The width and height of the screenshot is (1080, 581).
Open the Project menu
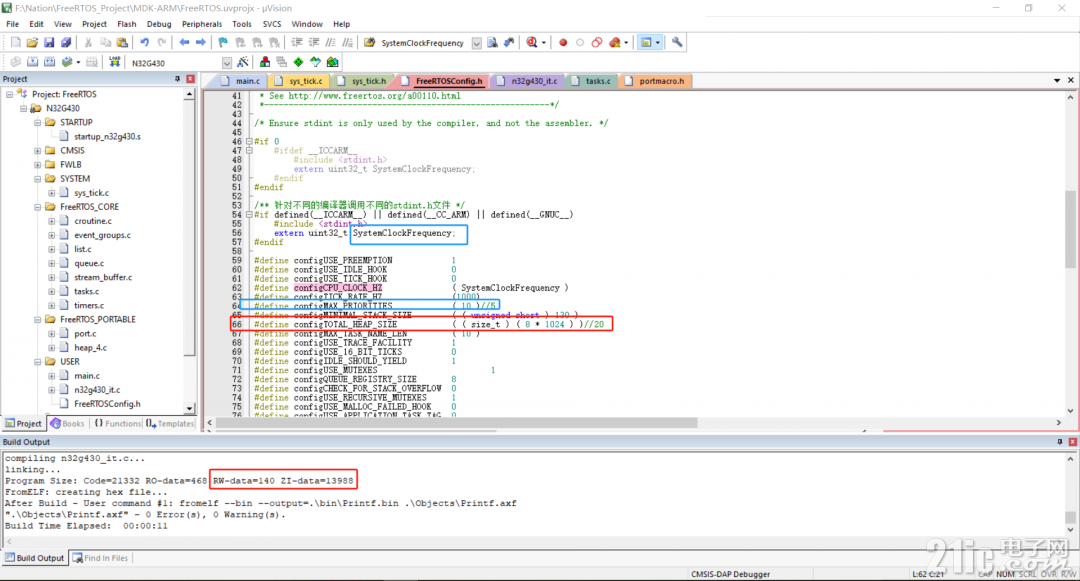pyautogui.click(x=94, y=24)
